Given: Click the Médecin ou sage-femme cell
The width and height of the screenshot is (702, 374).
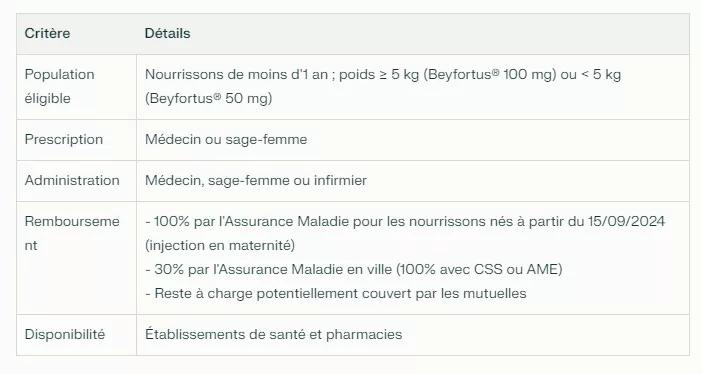Looking at the screenshot, I should [x=226, y=140].
